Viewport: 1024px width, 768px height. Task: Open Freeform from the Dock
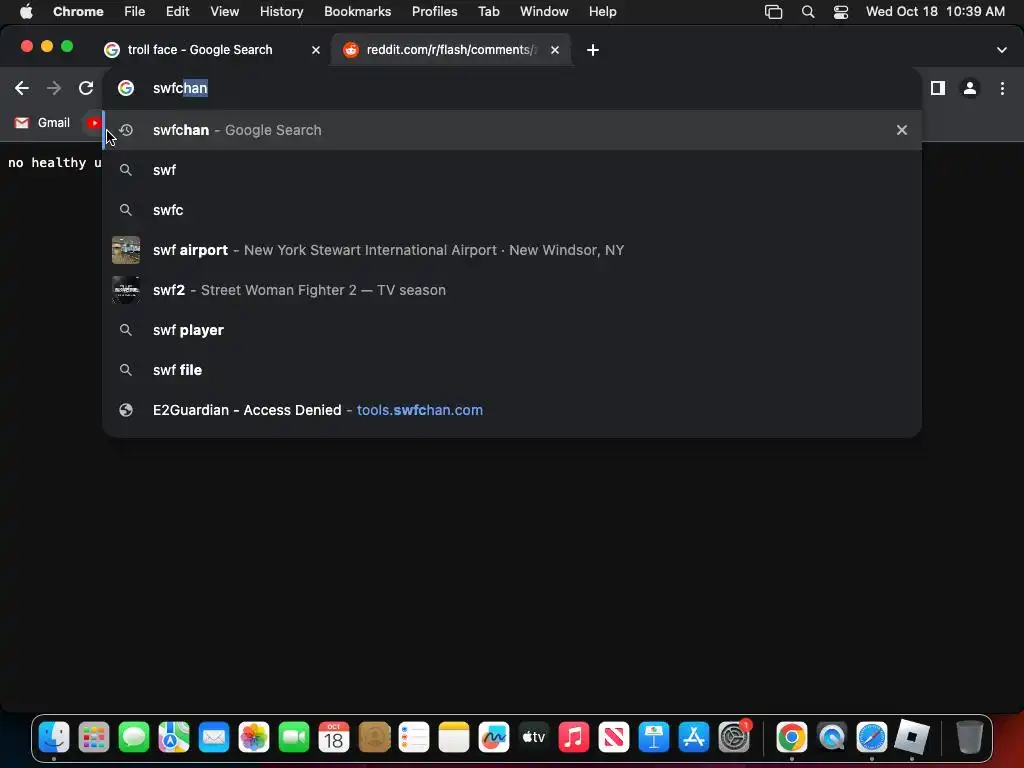(x=494, y=738)
